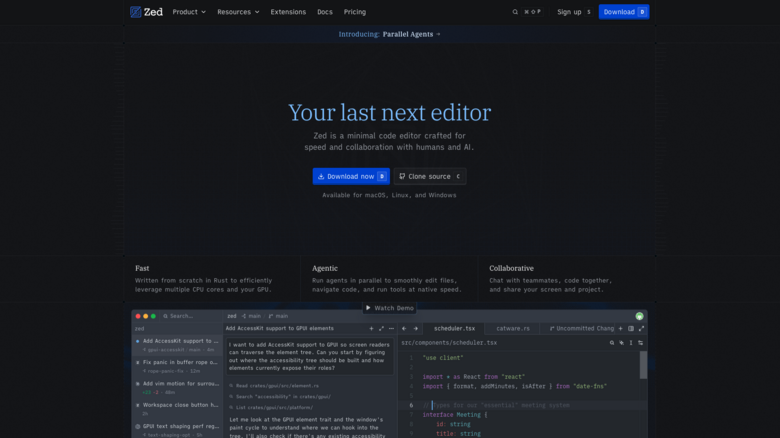This screenshot has height=438, width=780.
Task: Click line 6 with the comment in the editor
Action: click(x=522, y=405)
